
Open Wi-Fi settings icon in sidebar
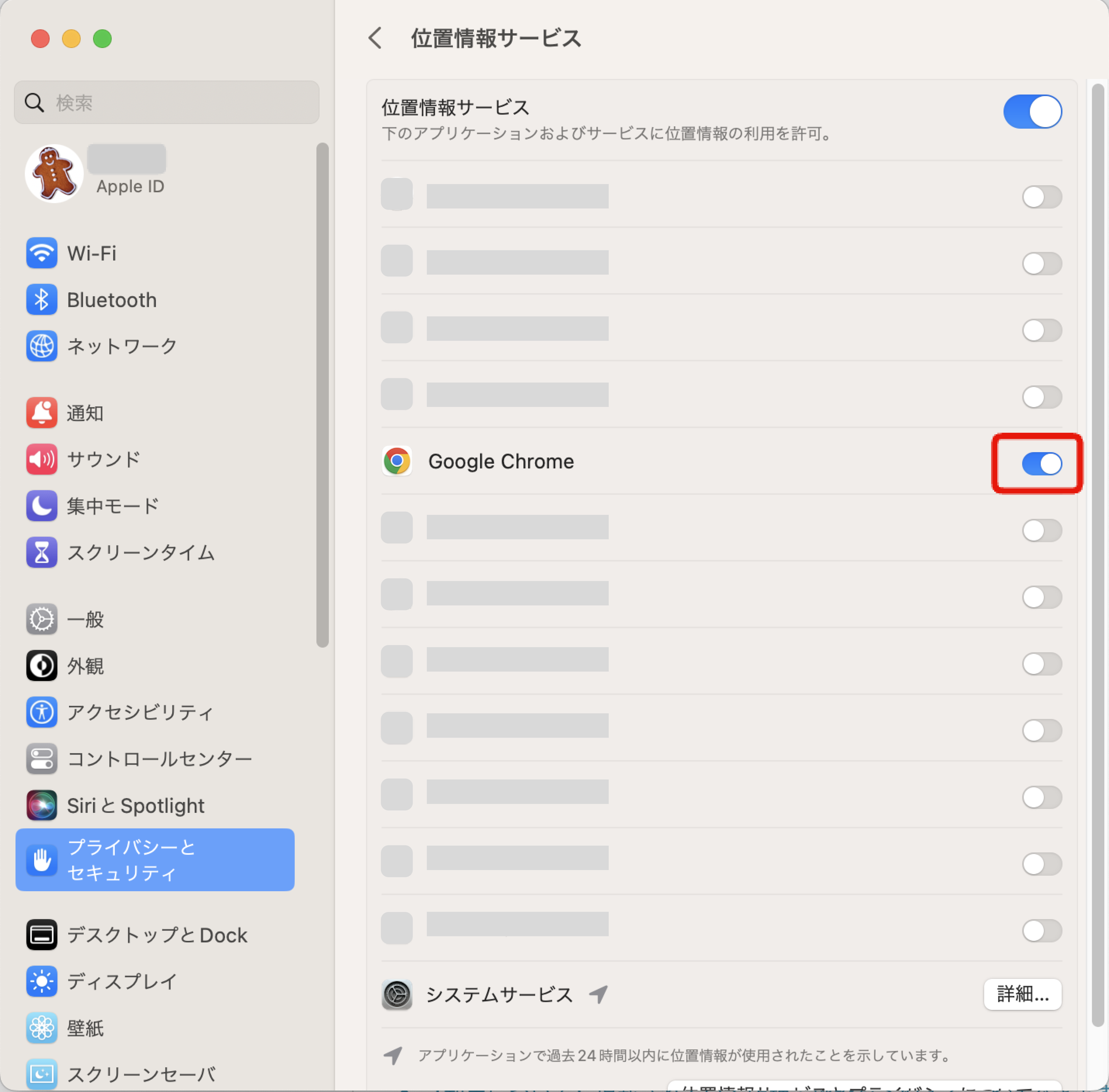pyautogui.click(x=41, y=253)
